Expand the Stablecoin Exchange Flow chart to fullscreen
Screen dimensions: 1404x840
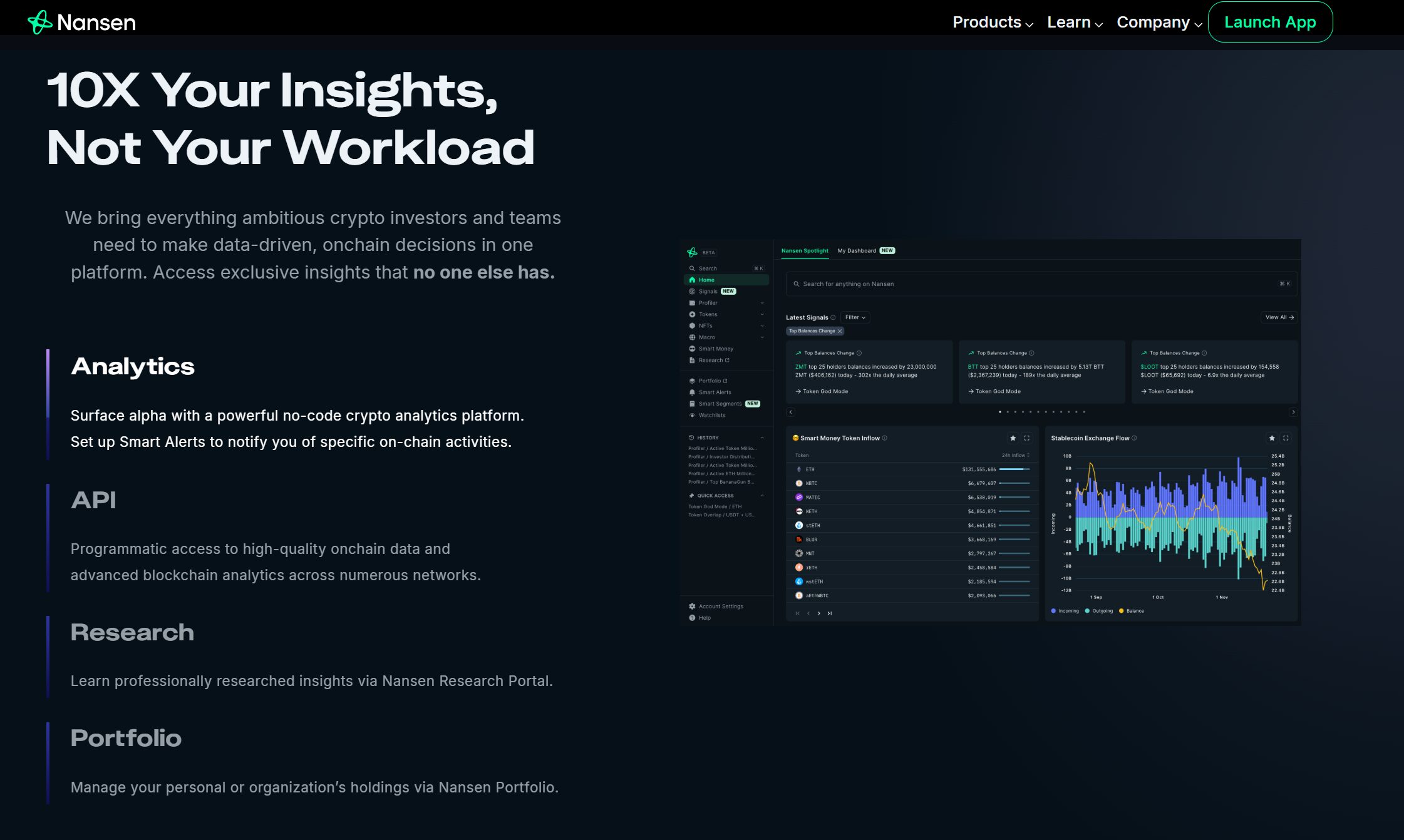[1287, 438]
